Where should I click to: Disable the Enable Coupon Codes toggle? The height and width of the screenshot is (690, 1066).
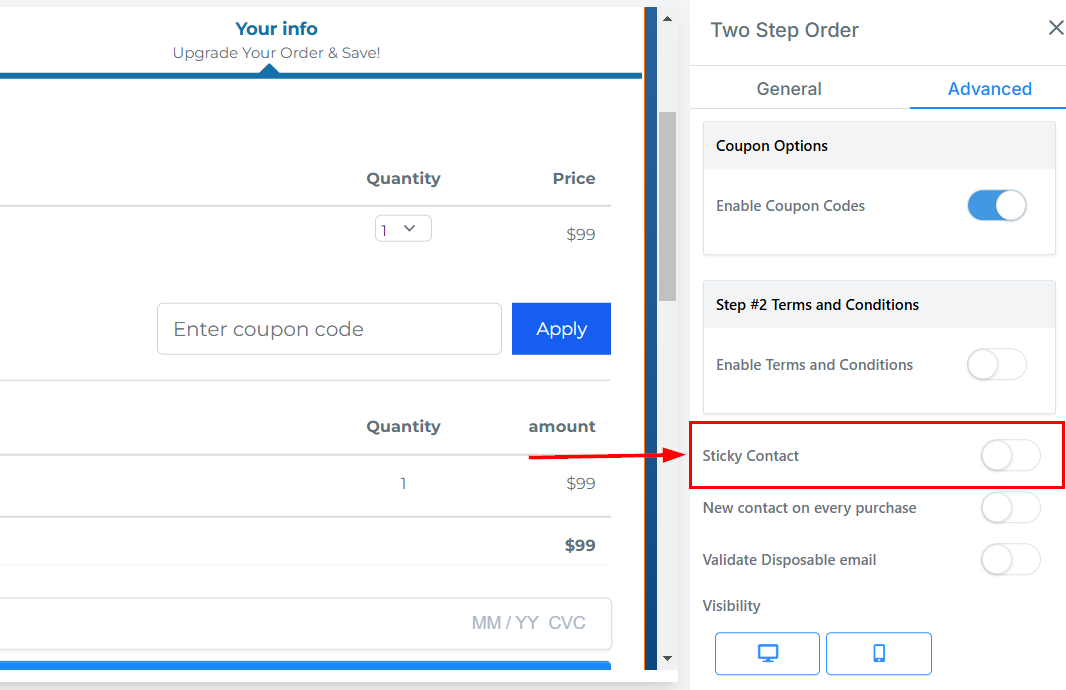(x=996, y=206)
